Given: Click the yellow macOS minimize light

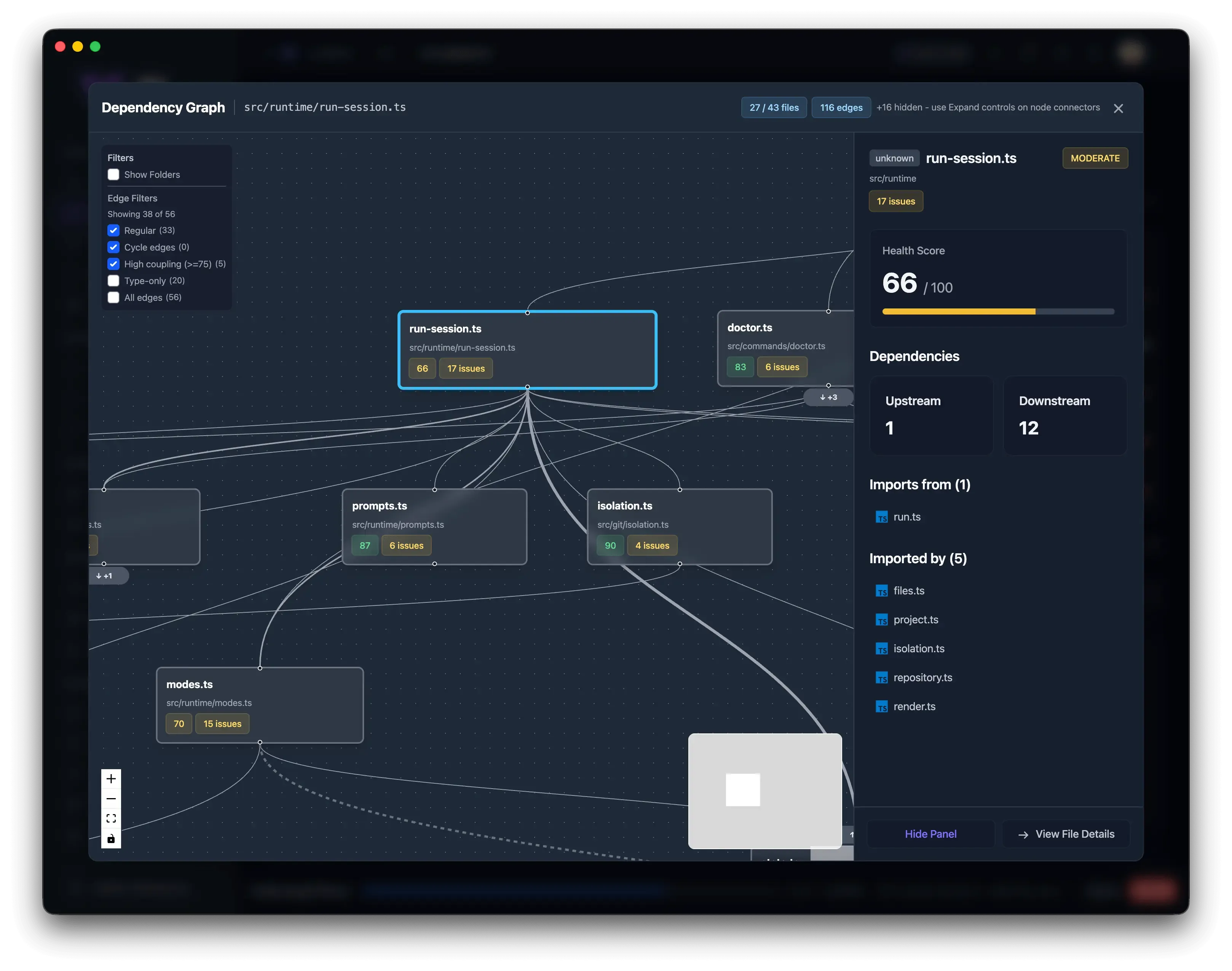Looking at the screenshot, I should 78,46.
